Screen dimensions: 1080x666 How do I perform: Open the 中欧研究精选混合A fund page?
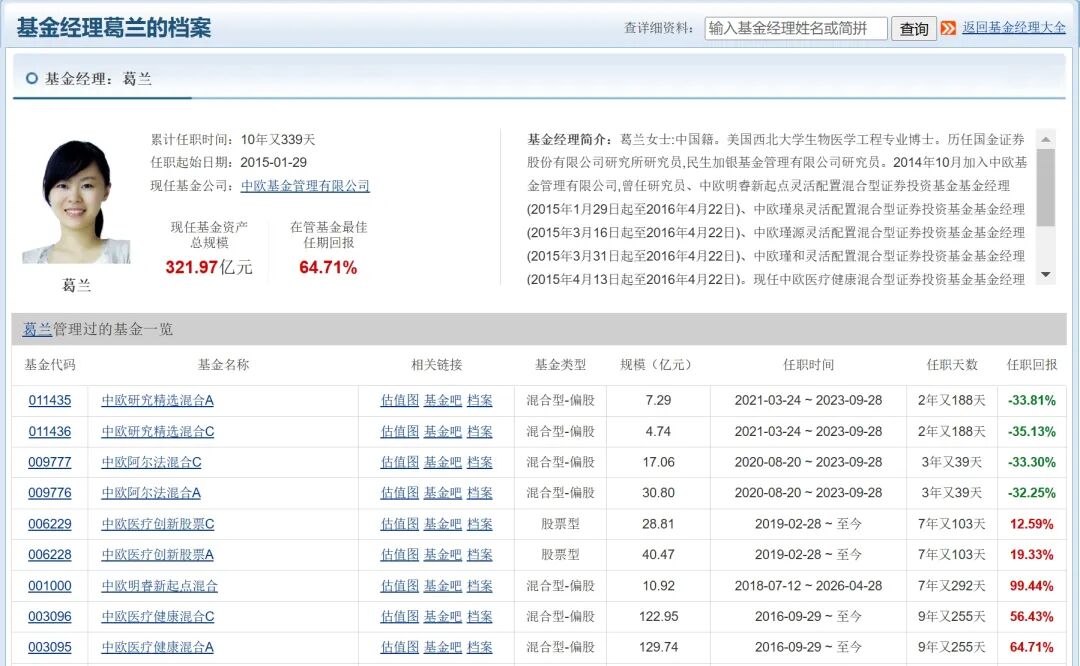click(158, 400)
